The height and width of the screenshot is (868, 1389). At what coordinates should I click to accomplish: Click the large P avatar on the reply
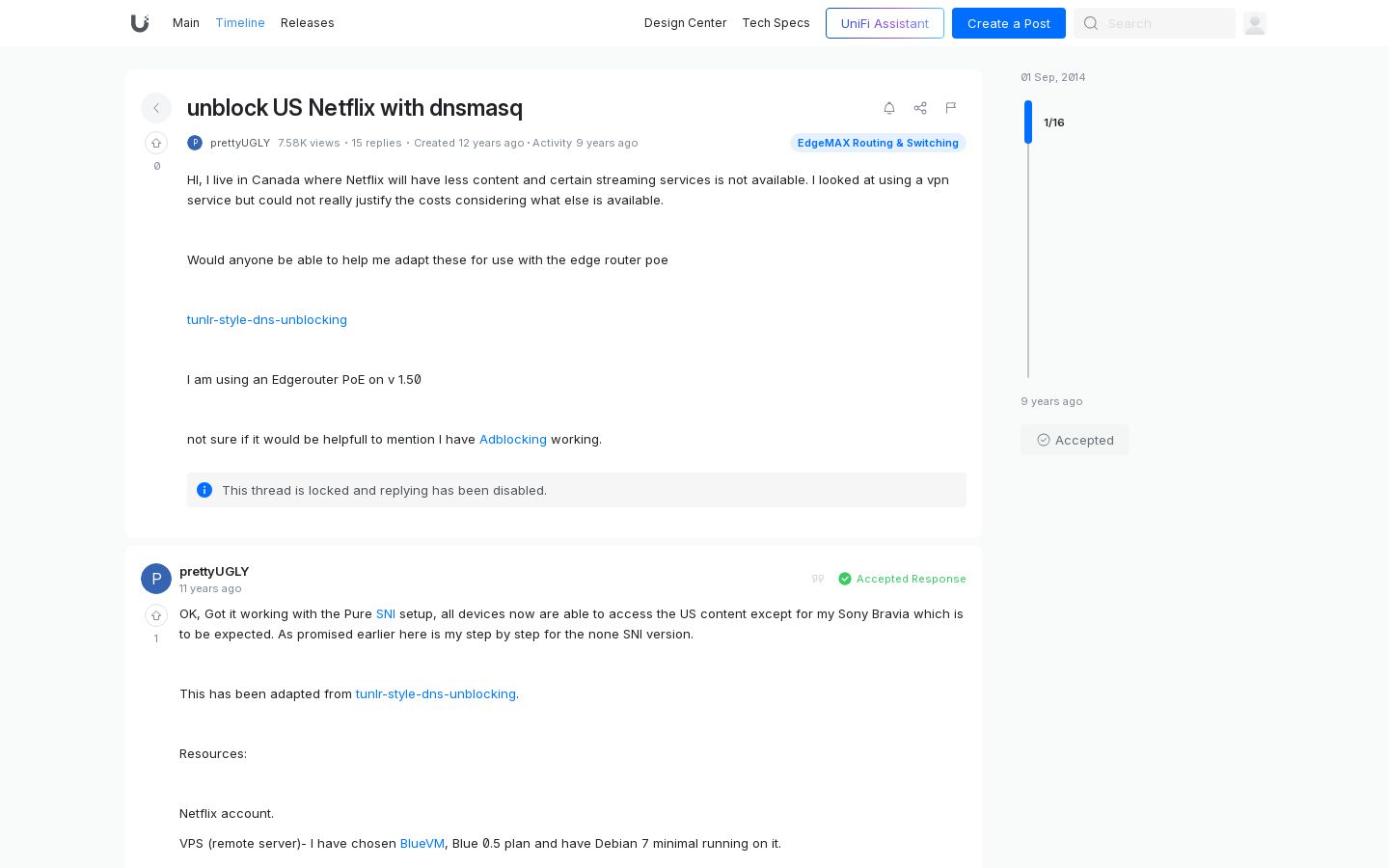click(x=156, y=579)
